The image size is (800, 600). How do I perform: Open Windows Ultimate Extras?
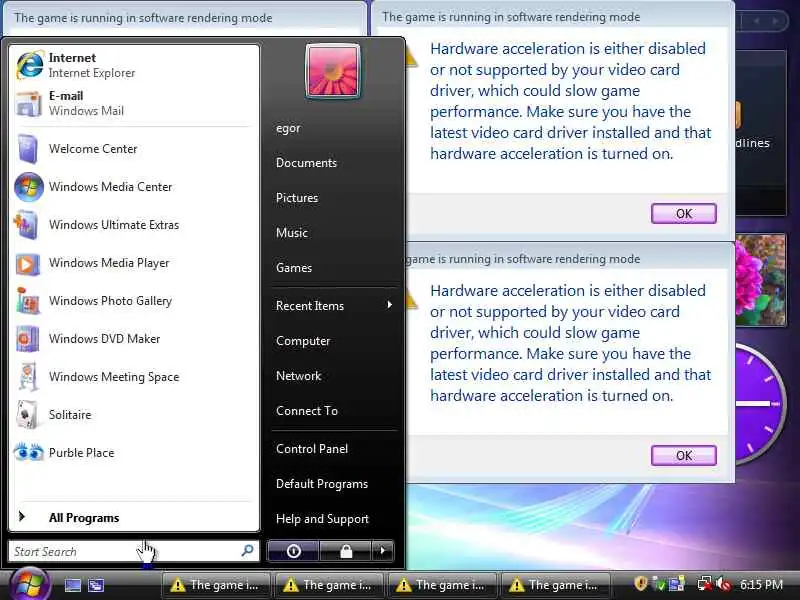coord(134,224)
